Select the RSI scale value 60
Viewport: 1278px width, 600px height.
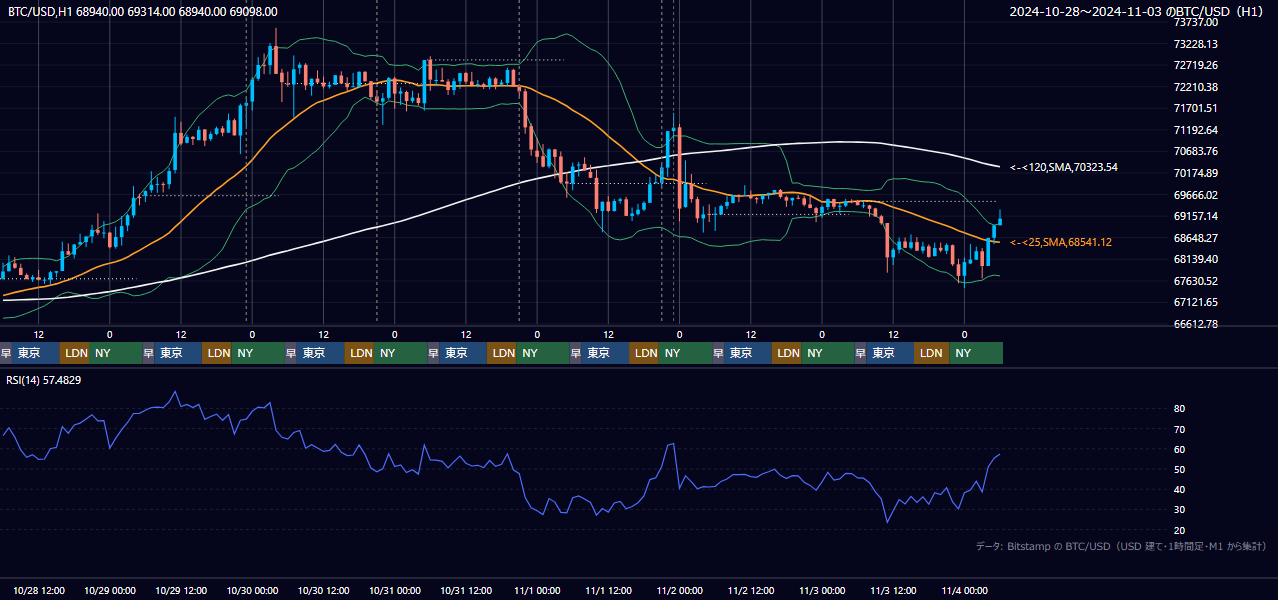click(1180, 449)
